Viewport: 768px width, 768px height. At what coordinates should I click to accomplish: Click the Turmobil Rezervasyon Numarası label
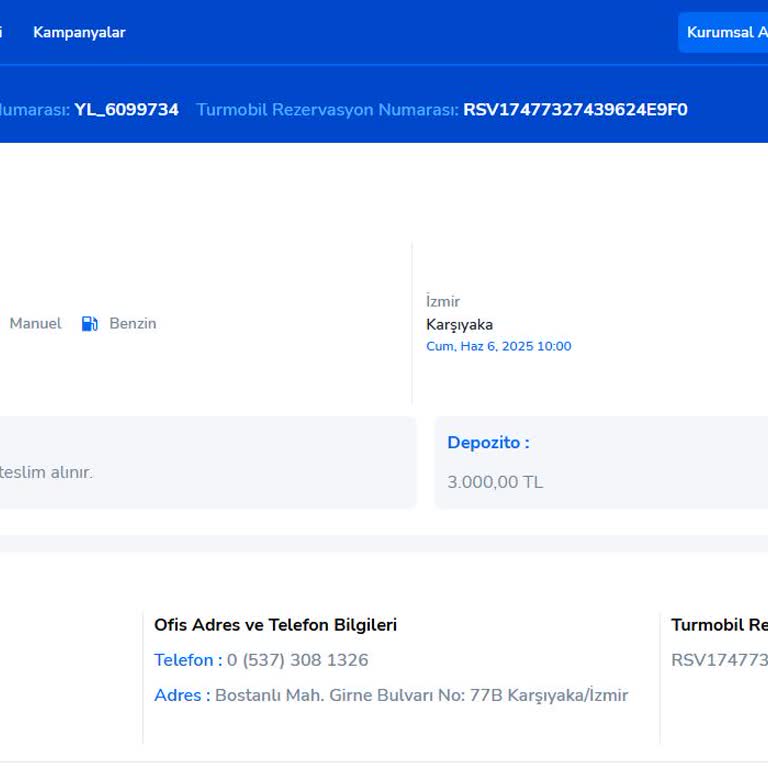(x=327, y=110)
